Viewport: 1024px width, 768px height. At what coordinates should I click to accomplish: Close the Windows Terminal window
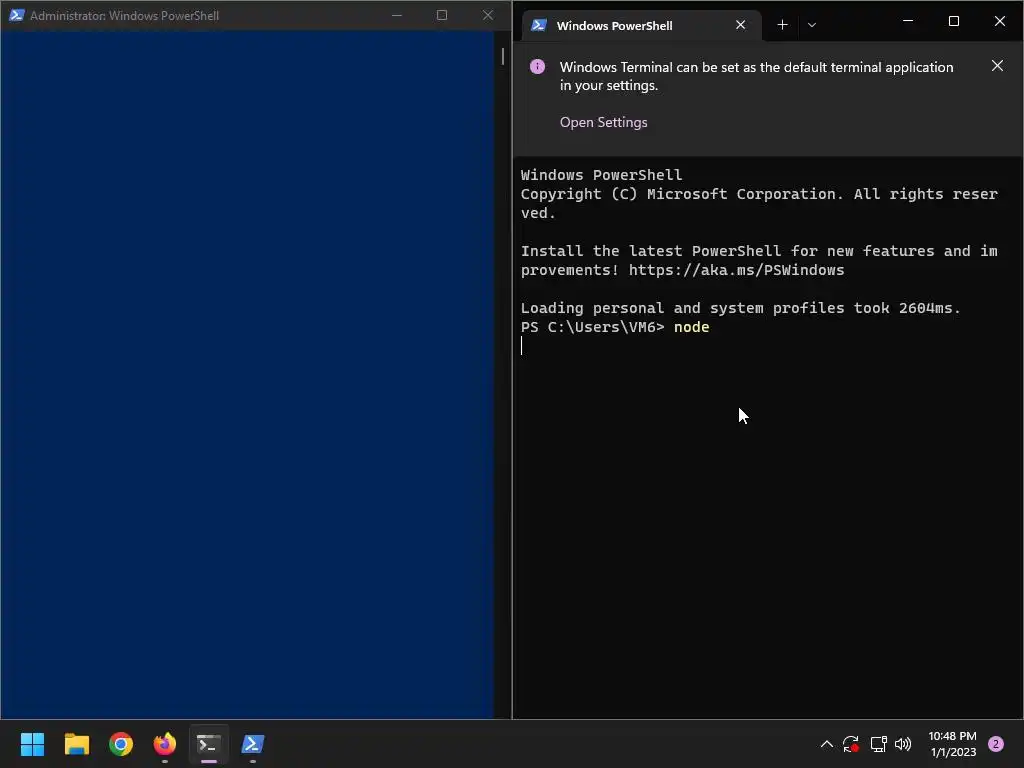point(1000,22)
